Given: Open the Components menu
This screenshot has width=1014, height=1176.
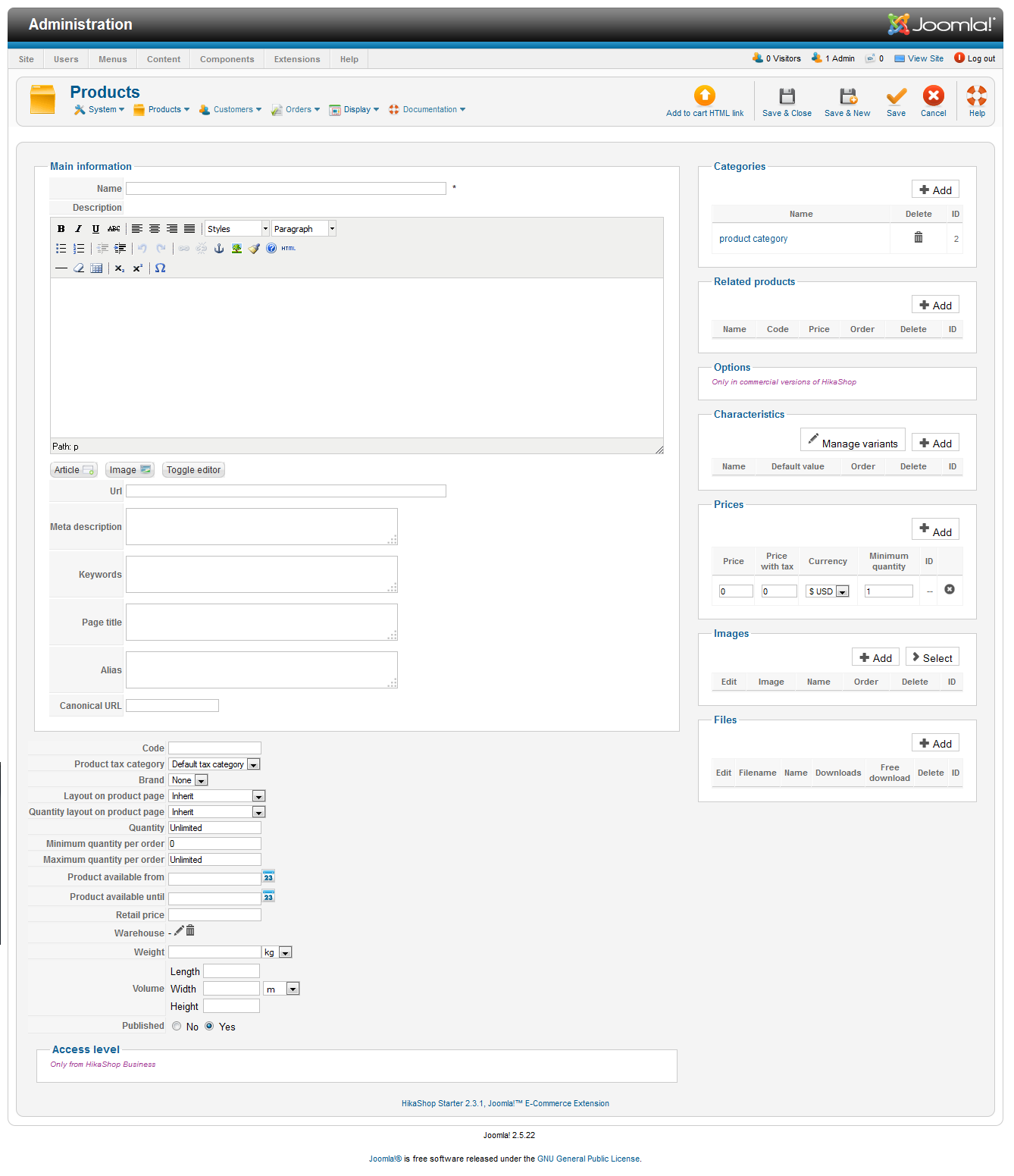Looking at the screenshot, I should point(227,59).
